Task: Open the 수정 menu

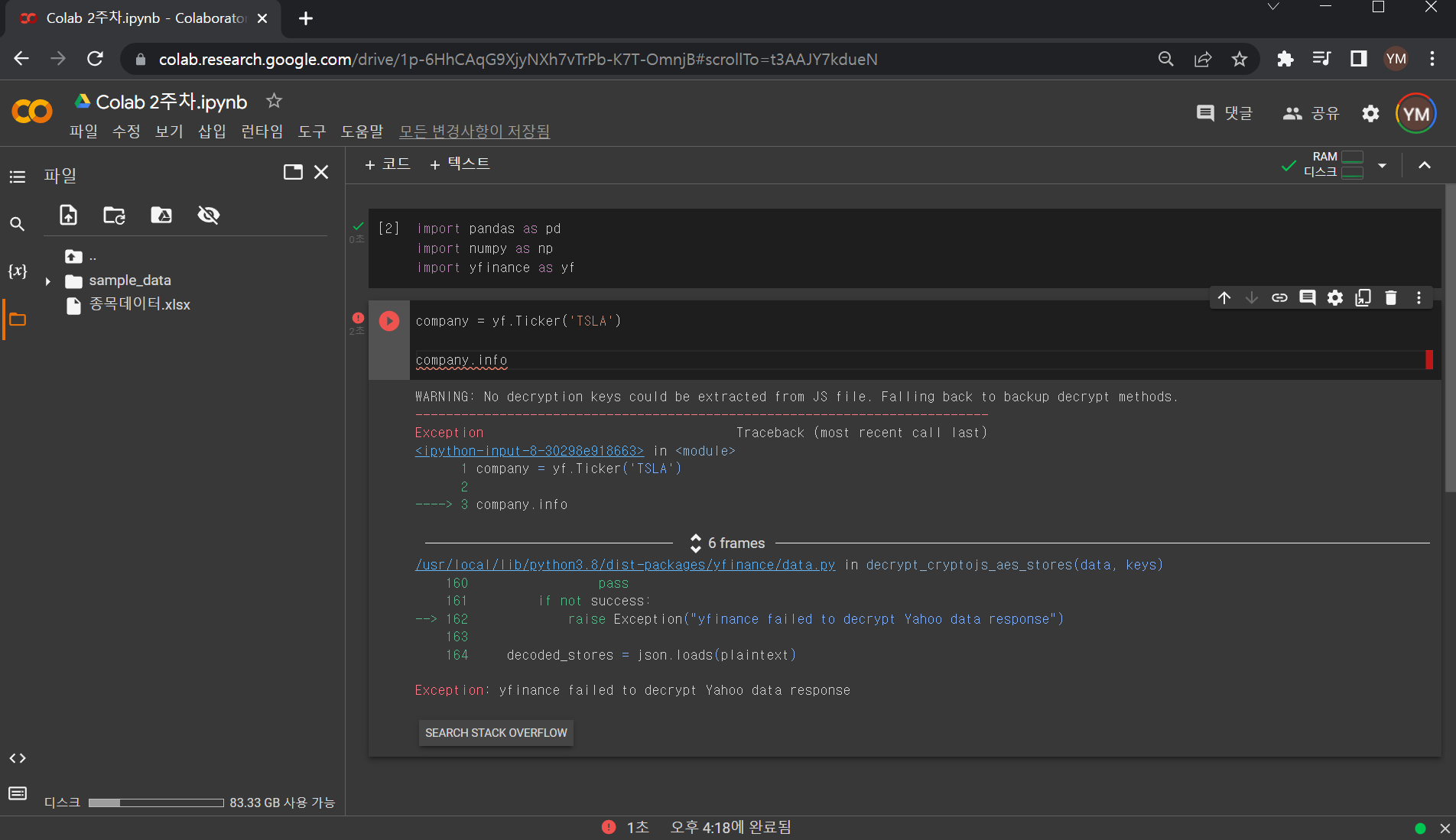Action: (x=126, y=131)
